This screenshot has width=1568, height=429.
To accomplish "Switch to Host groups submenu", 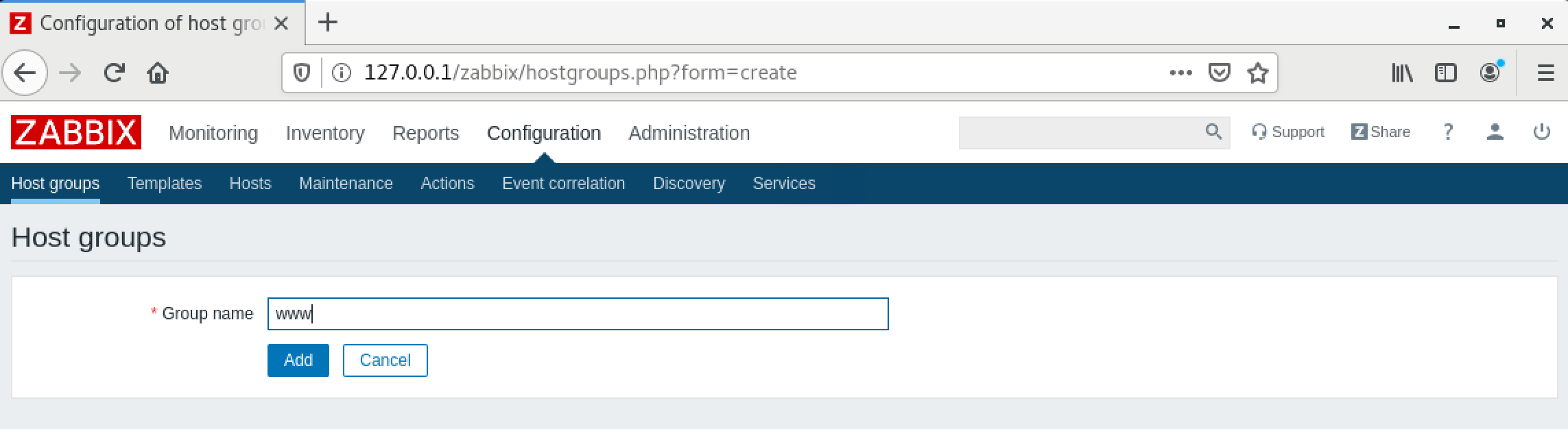I will 56,184.
